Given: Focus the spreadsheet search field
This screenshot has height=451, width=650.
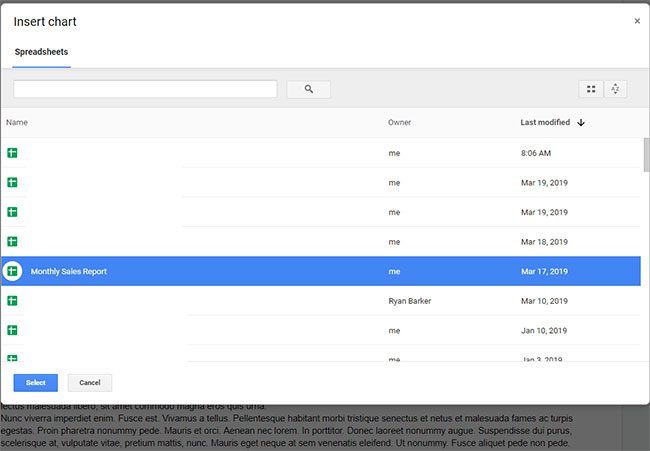Looking at the screenshot, I should coord(145,89).
